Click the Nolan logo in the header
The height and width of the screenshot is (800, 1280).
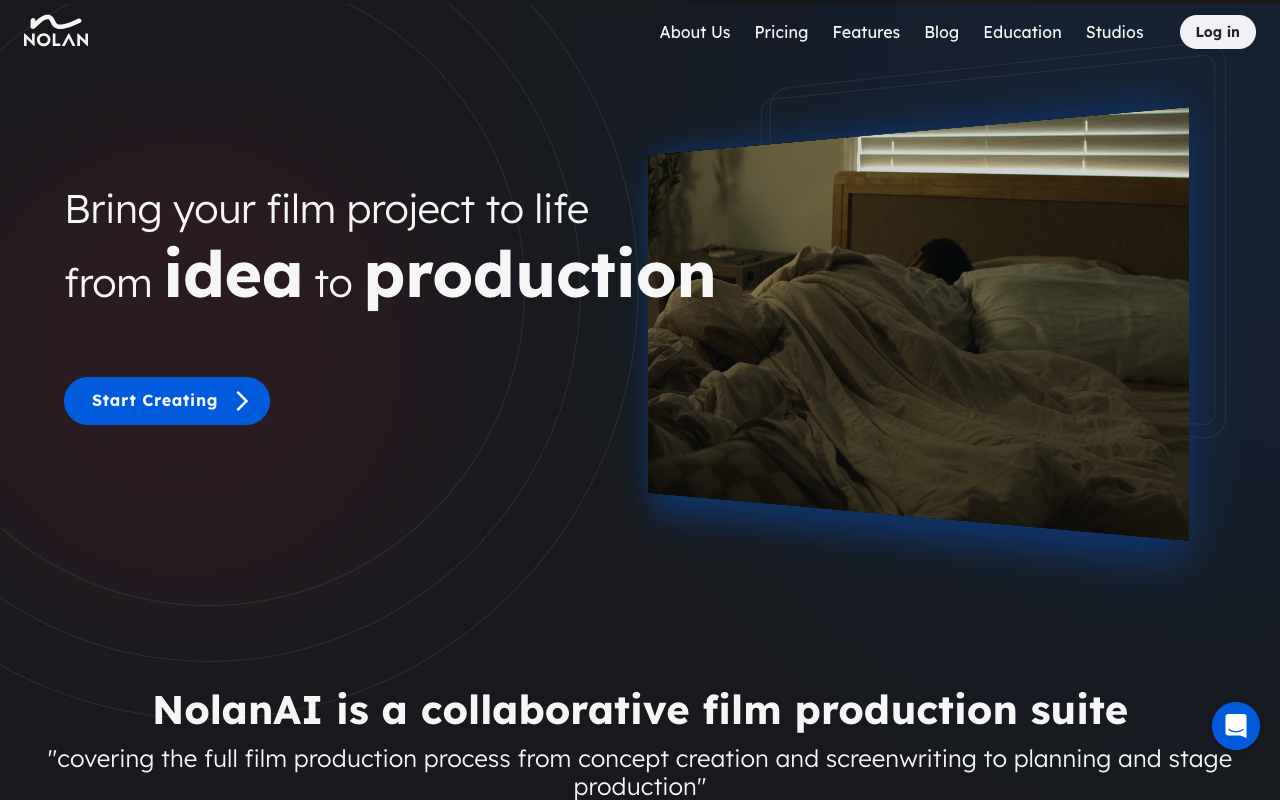pos(56,31)
